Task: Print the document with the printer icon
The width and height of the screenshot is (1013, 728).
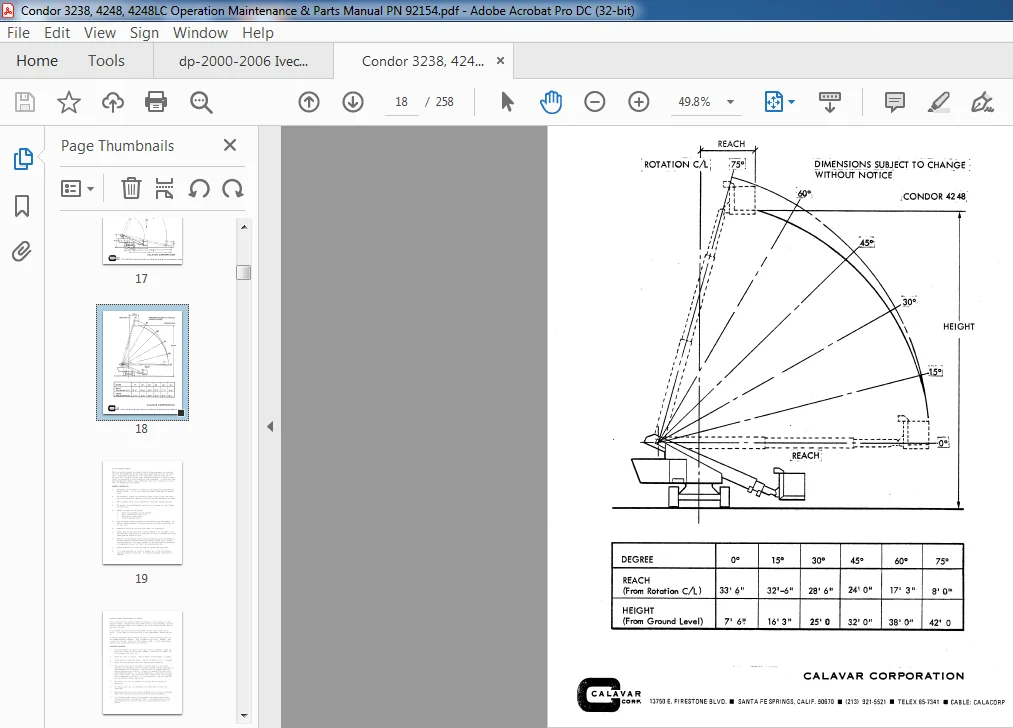Action: click(x=156, y=102)
